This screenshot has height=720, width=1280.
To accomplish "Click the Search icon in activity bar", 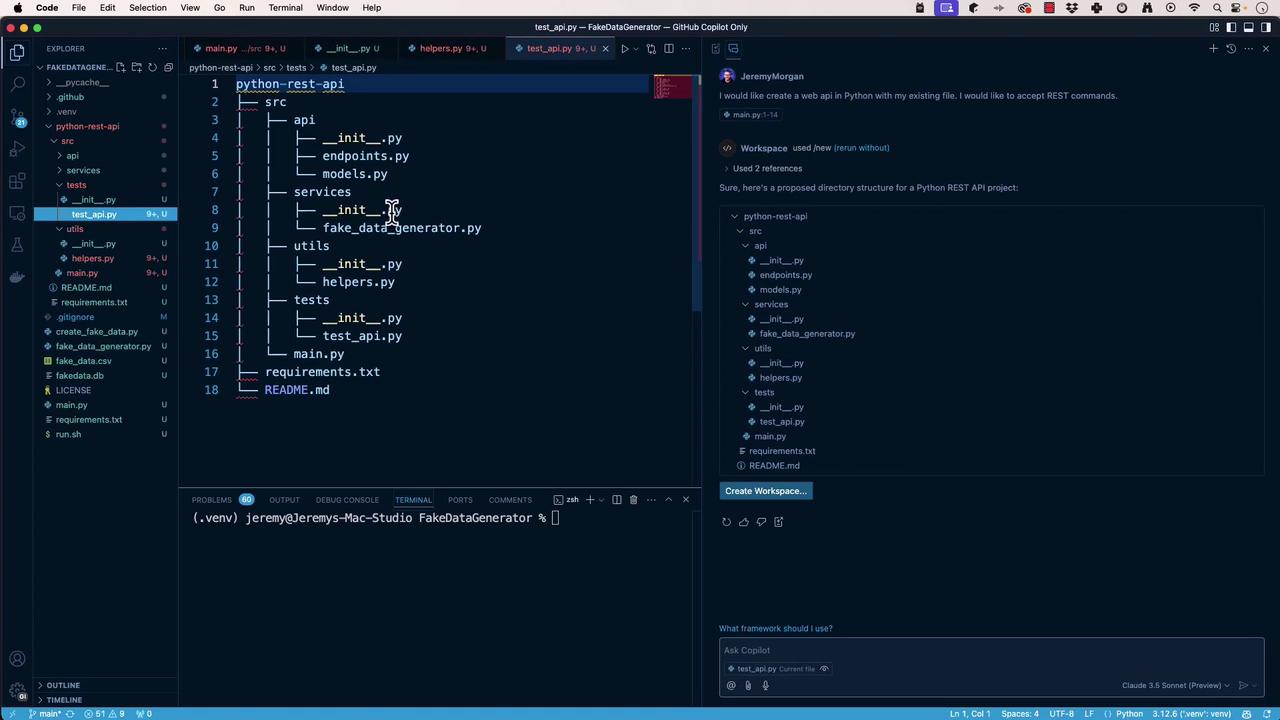I will [x=17, y=85].
